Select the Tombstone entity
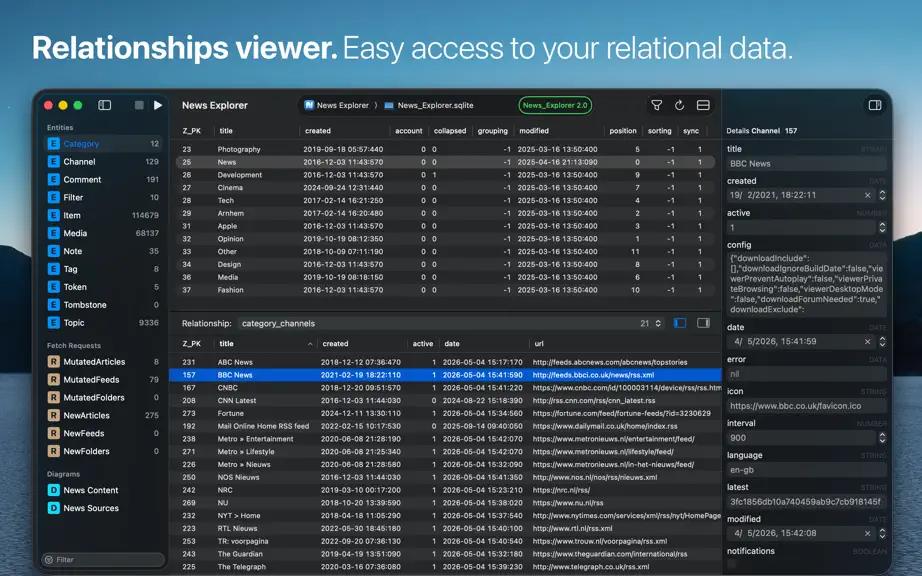 coord(103,305)
